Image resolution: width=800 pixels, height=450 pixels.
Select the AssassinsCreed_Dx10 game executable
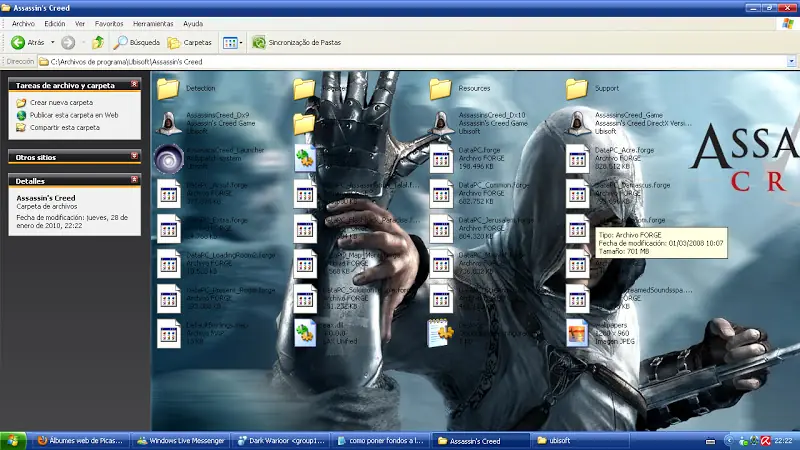[441, 123]
